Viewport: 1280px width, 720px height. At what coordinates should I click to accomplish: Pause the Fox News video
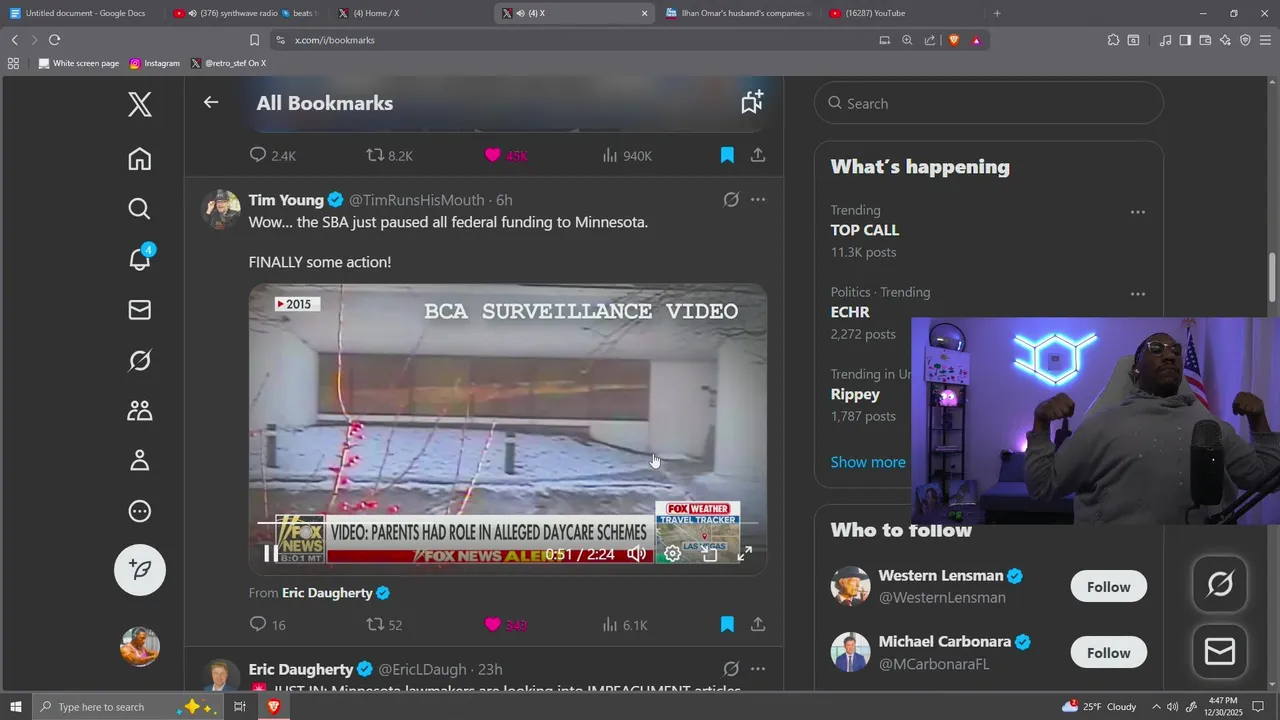coord(270,553)
